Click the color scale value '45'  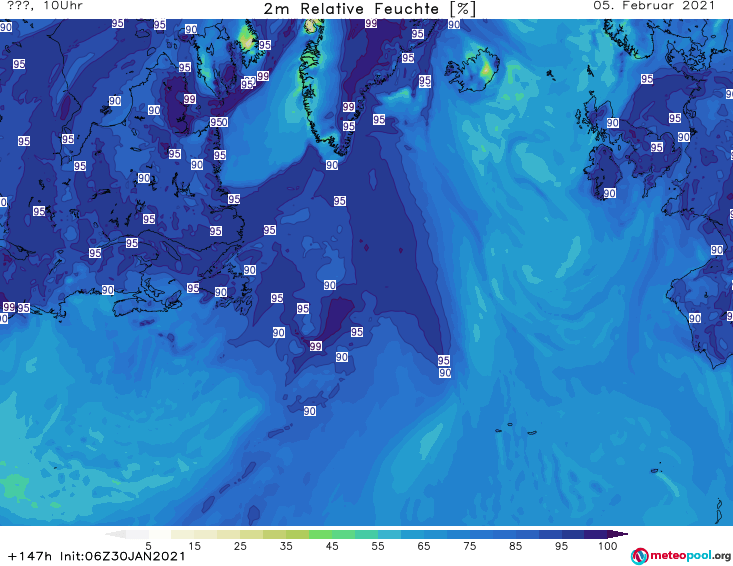point(332,546)
